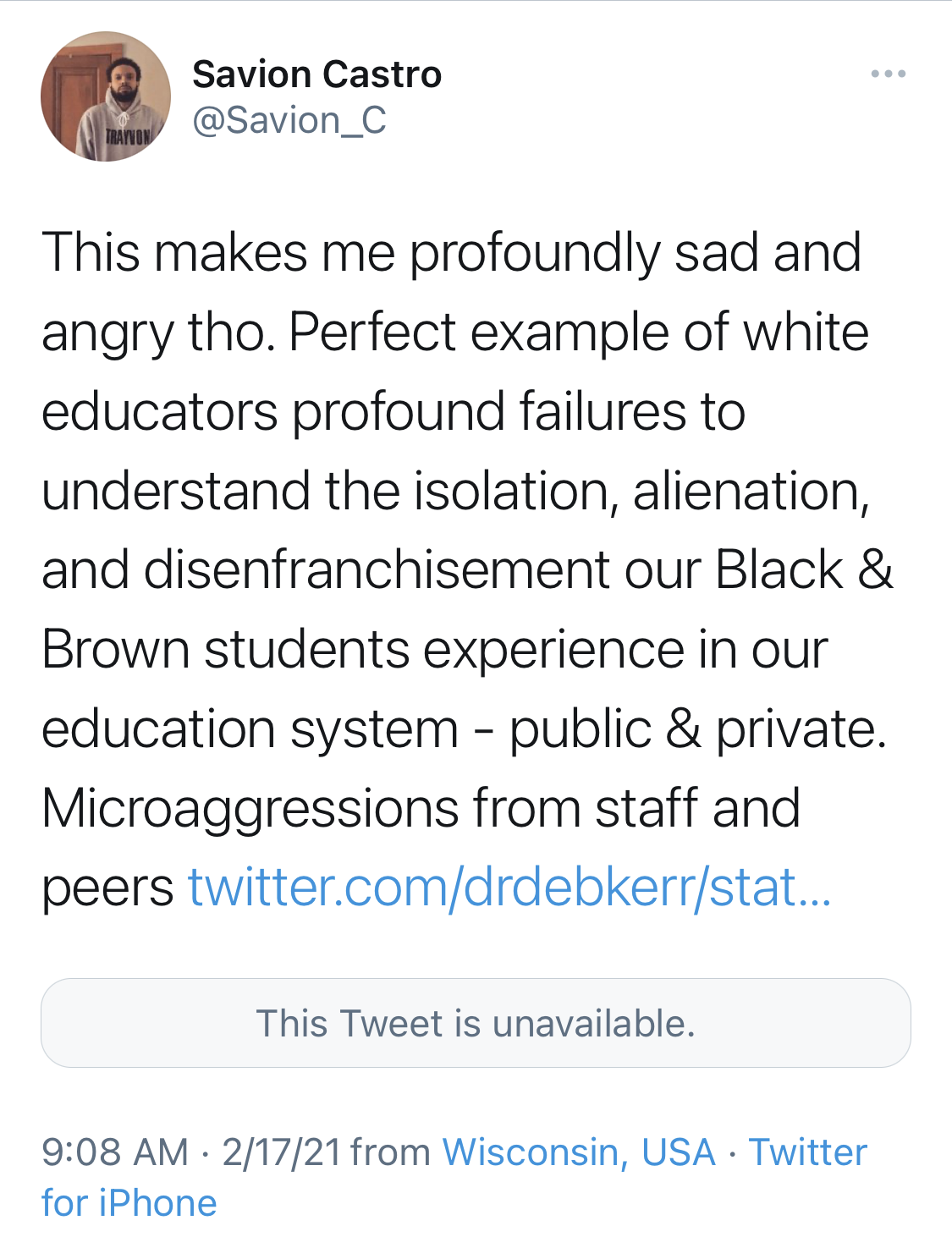Tap the 9:08 AM timestamp

point(115,1152)
